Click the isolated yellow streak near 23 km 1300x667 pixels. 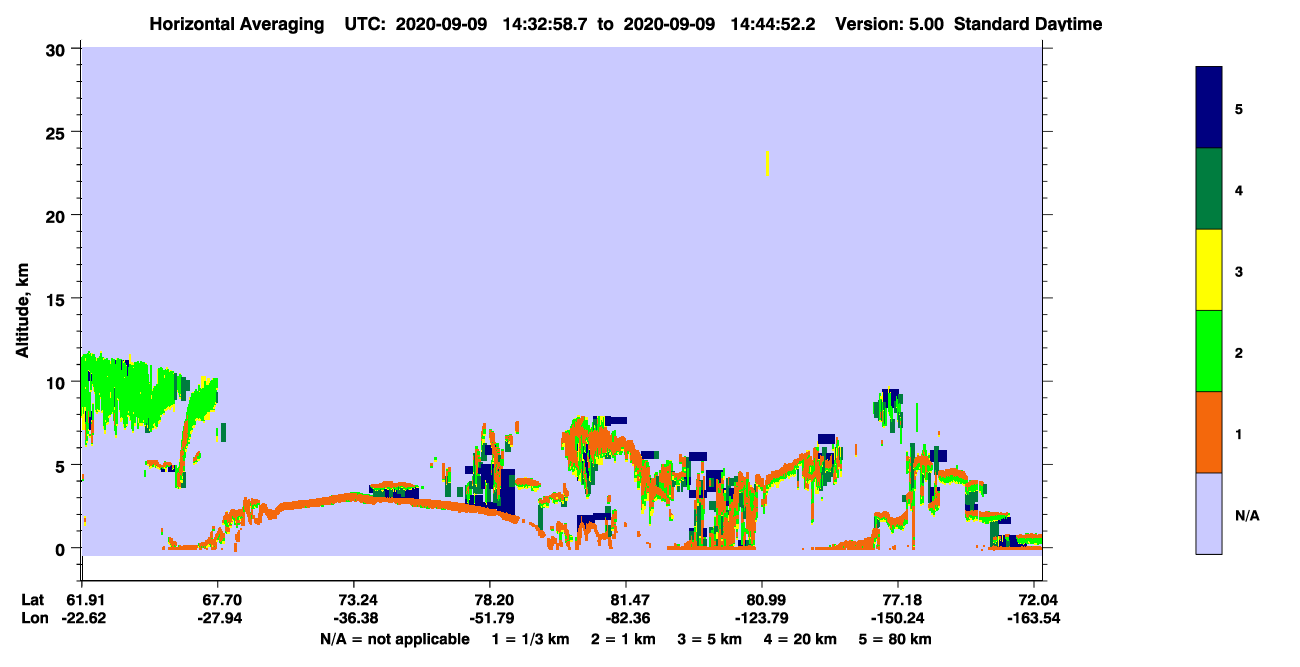click(767, 163)
